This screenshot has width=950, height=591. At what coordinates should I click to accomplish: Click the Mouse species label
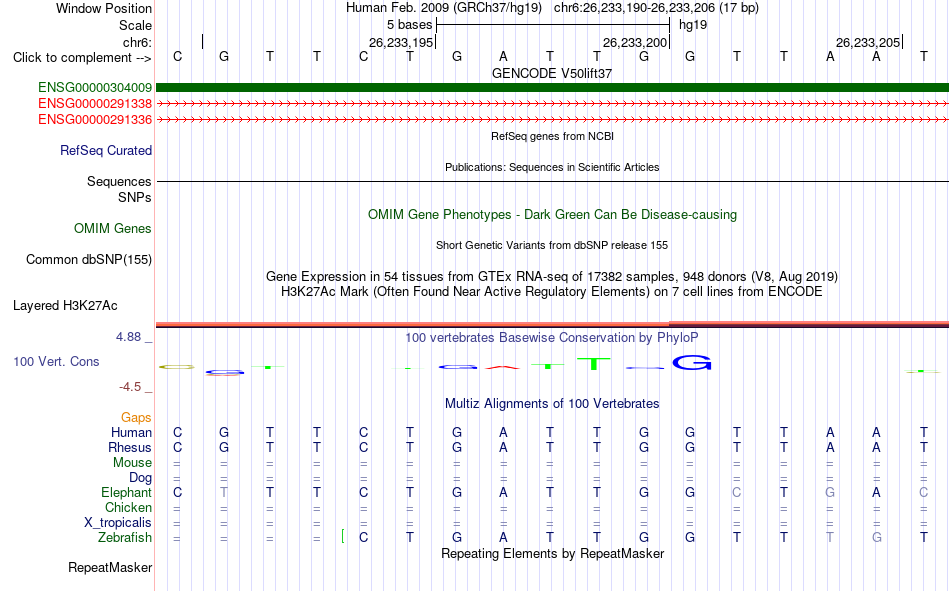click(132, 462)
